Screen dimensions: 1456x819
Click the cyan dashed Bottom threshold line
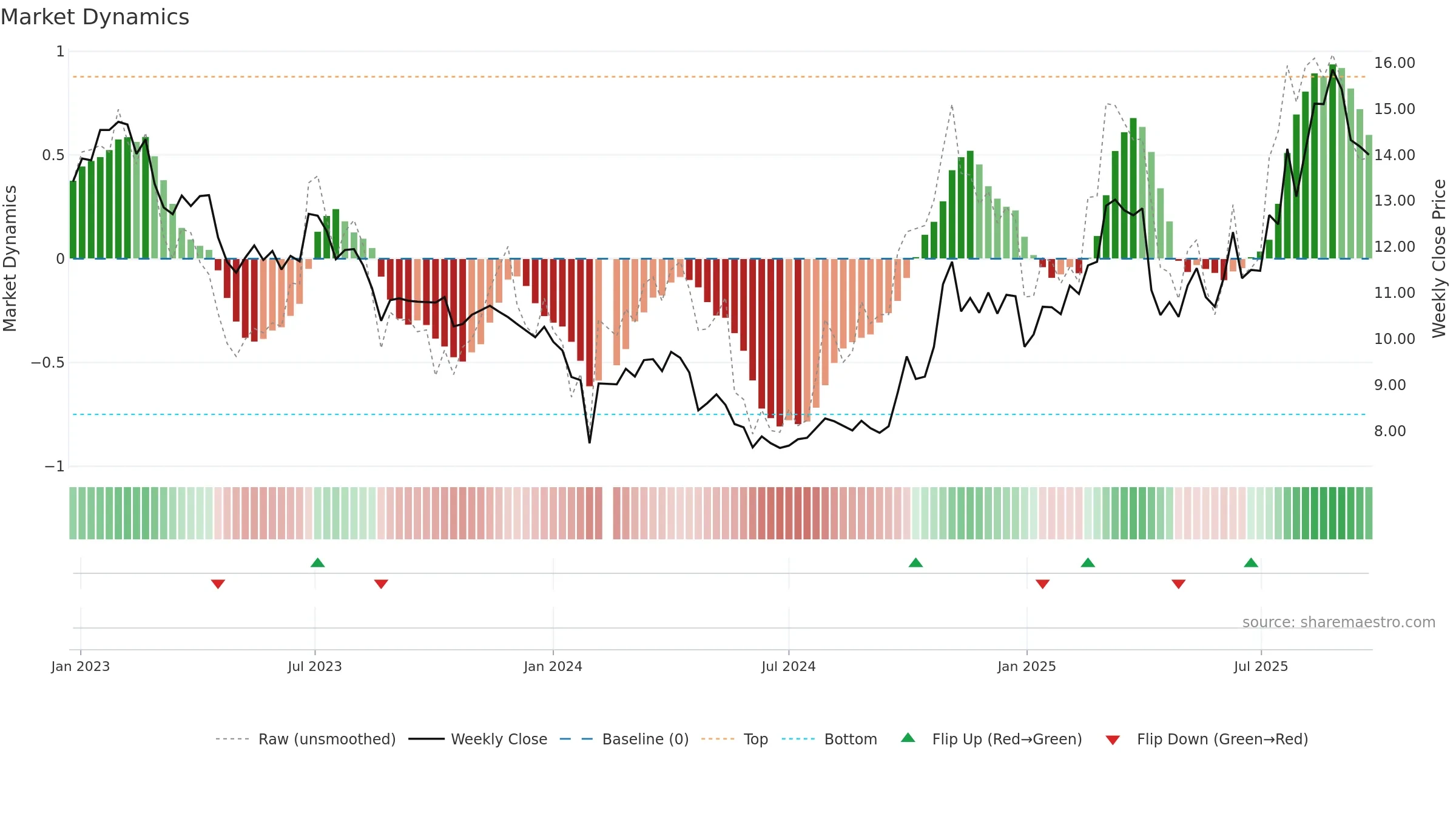pyautogui.click(x=719, y=414)
